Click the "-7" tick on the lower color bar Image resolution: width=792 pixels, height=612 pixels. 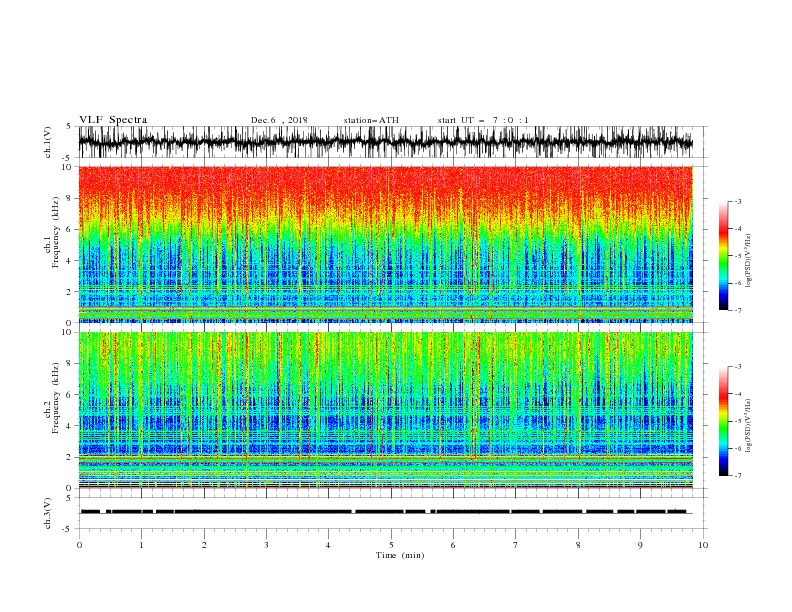click(x=737, y=476)
